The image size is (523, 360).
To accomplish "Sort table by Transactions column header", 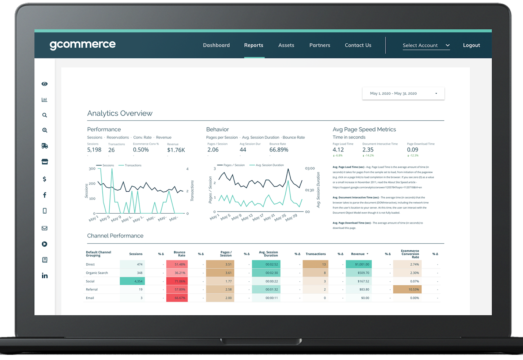I will [x=316, y=254].
